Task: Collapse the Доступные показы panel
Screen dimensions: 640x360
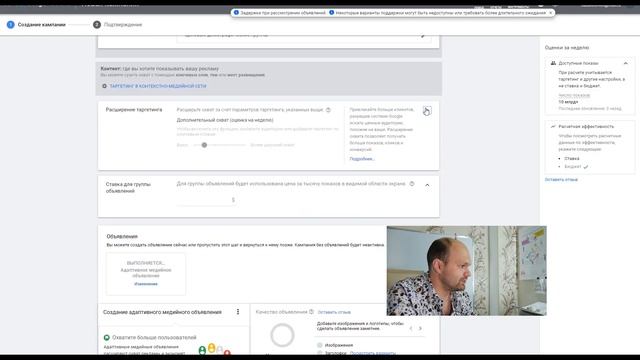Action: pos(626,63)
